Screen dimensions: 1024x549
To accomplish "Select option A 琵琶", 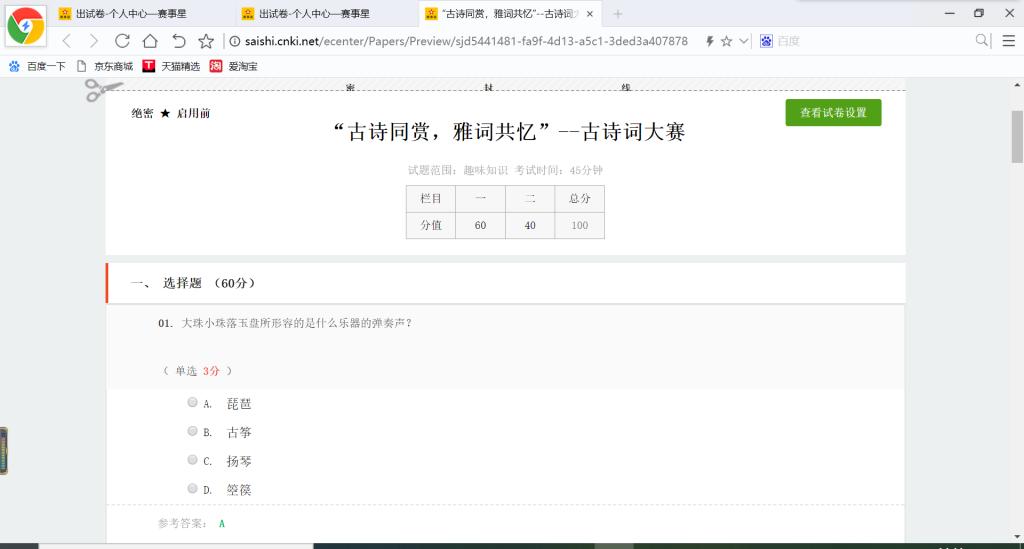I will 192,403.
